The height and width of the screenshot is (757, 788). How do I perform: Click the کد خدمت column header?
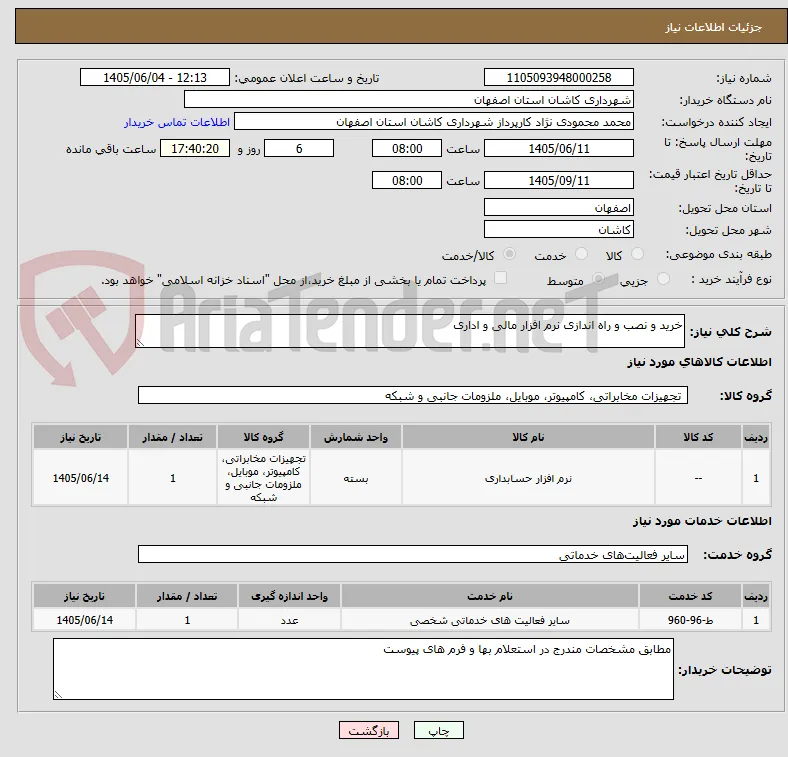(x=690, y=596)
